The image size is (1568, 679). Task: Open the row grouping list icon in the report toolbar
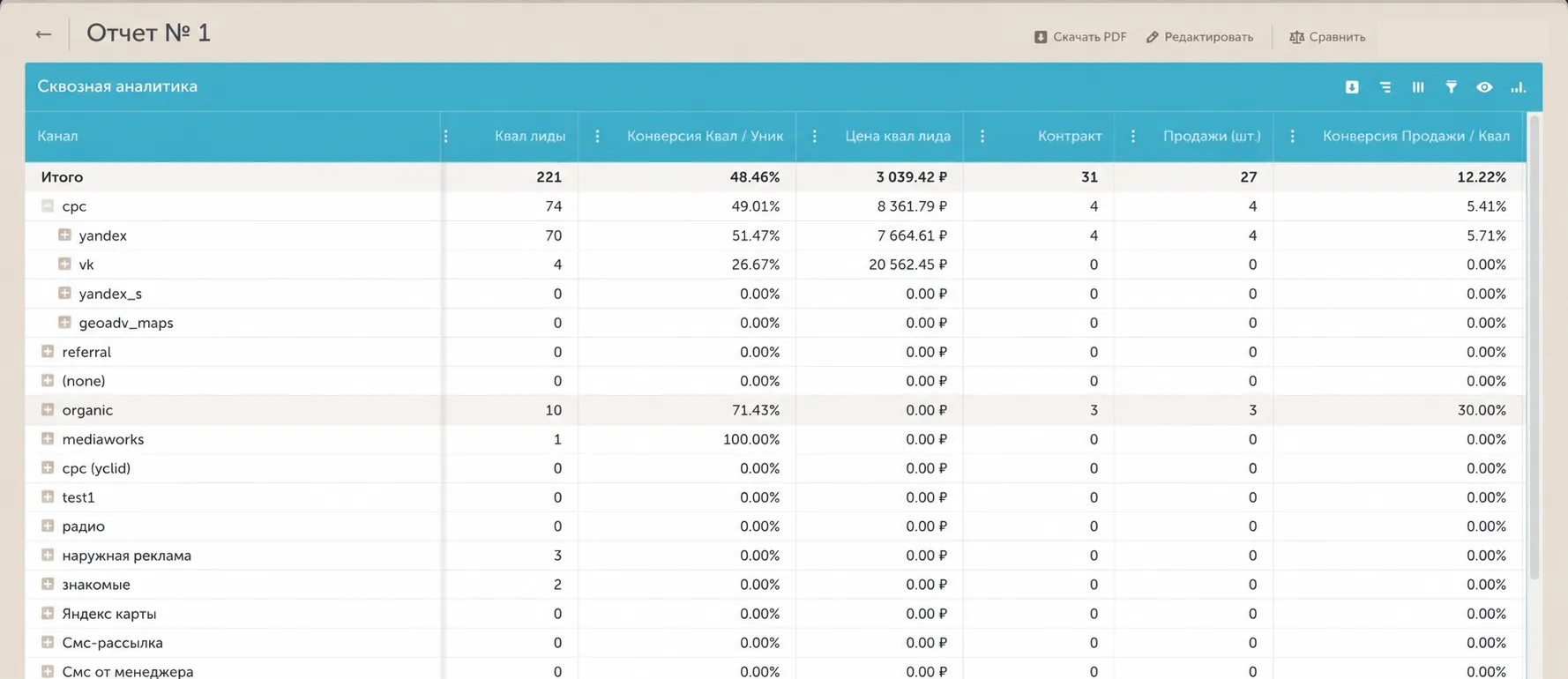pyautogui.click(x=1385, y=87)
